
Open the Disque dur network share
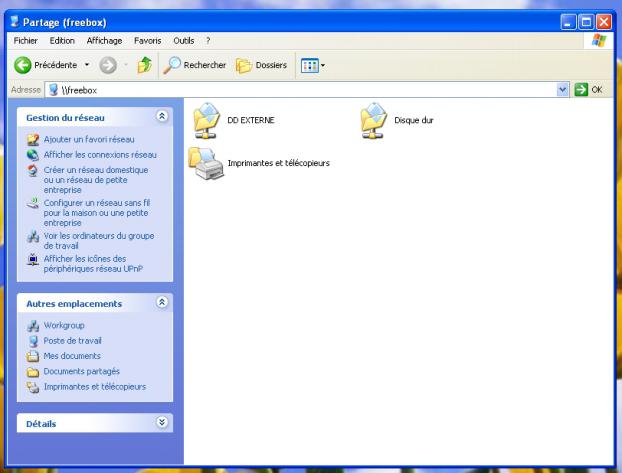pos(373,119)
